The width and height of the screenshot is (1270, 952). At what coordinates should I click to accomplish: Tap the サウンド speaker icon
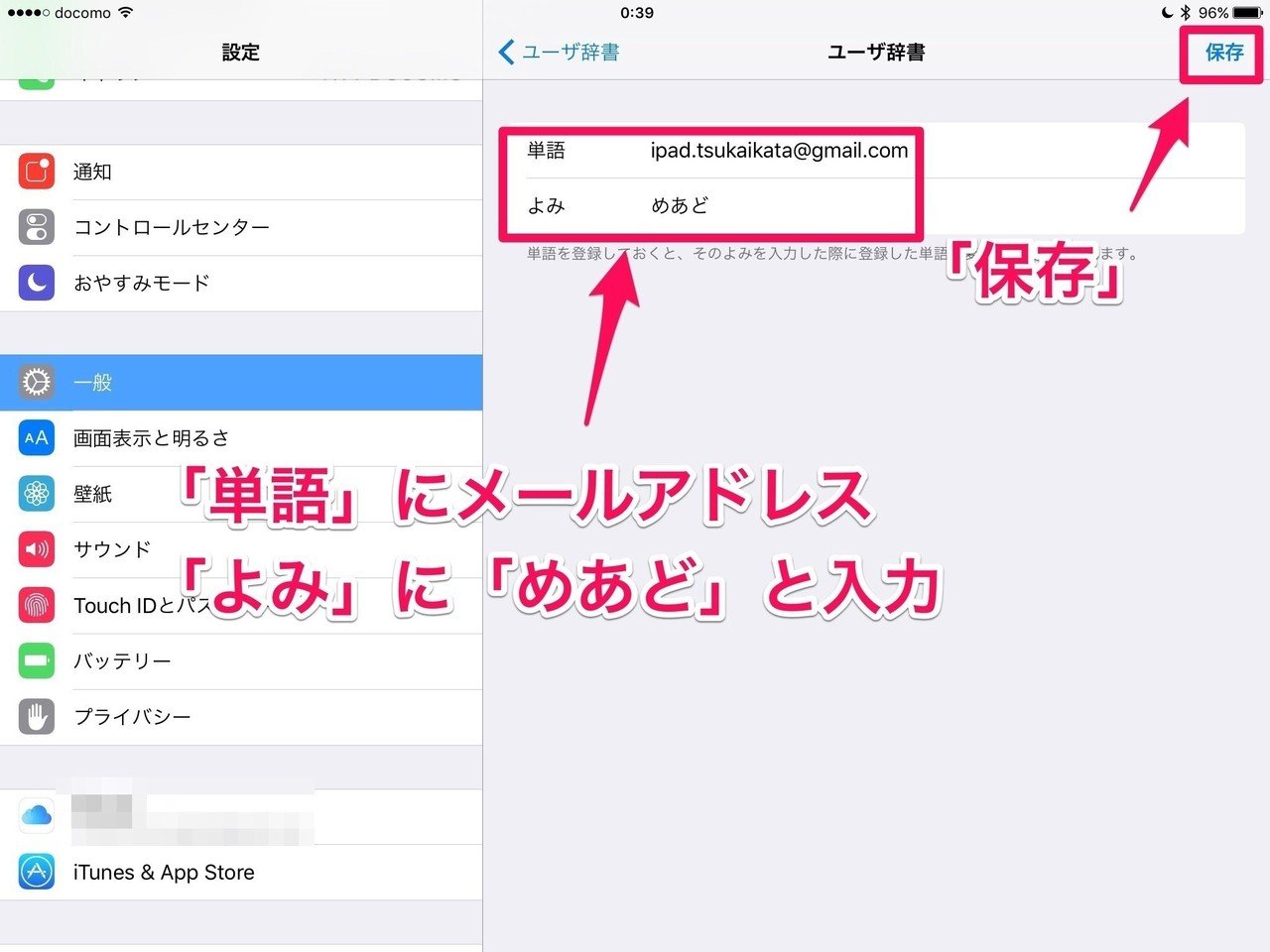(37, 548)
